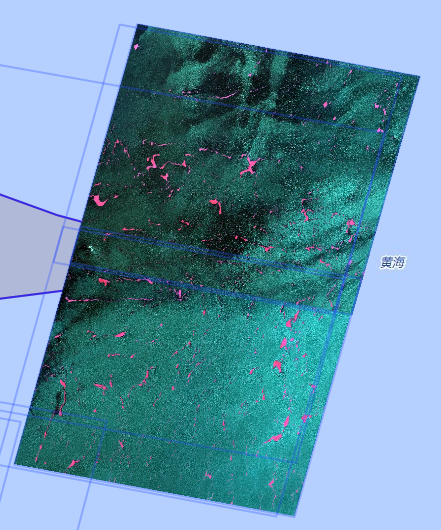Click the bright white spot on left side
Image resolution: width=441 pixels, height=530 pixels.
pyautogui.click(x=90, y=249)
